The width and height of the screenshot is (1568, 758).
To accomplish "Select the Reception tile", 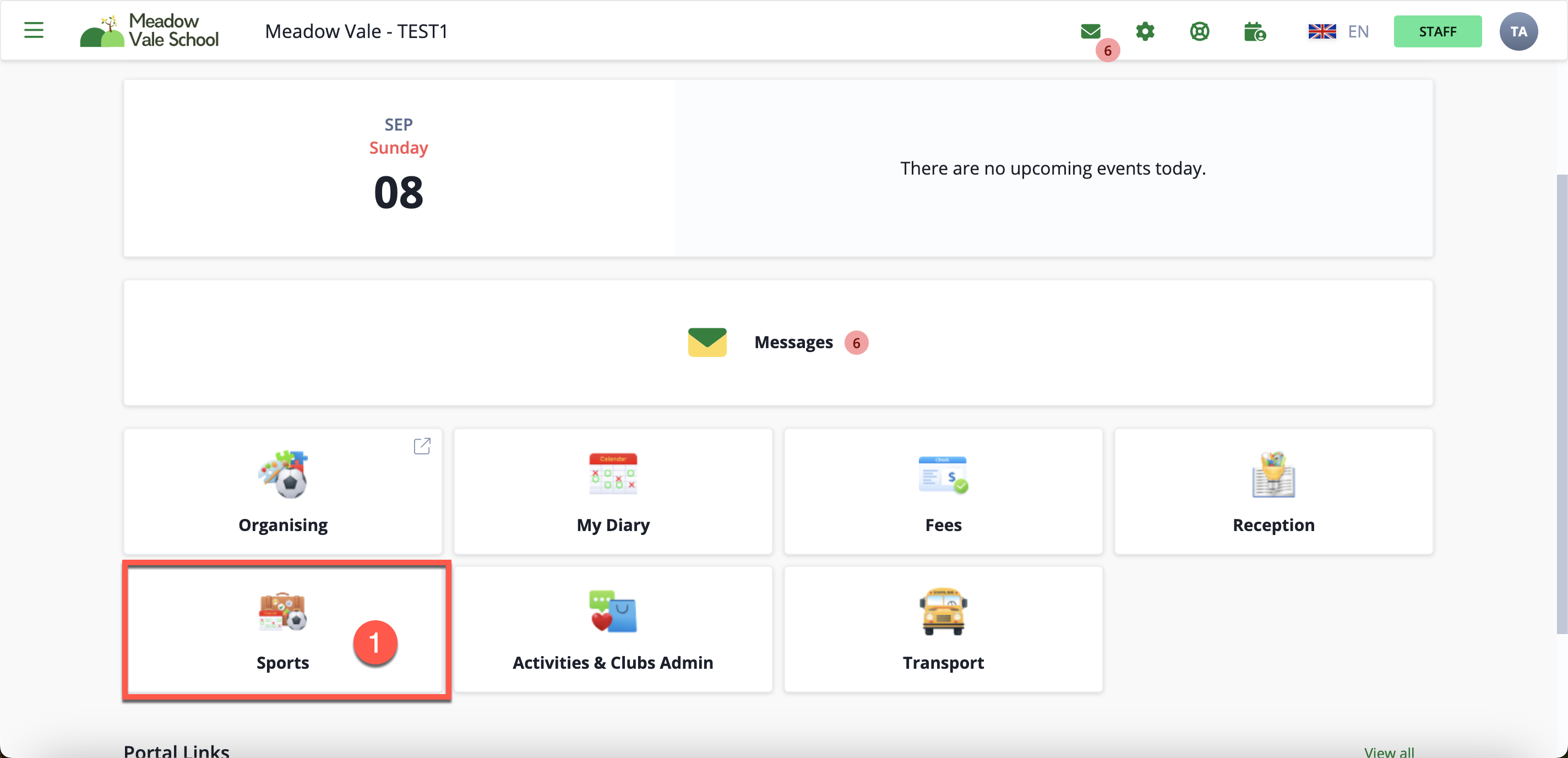I will tap(1273, 492).
